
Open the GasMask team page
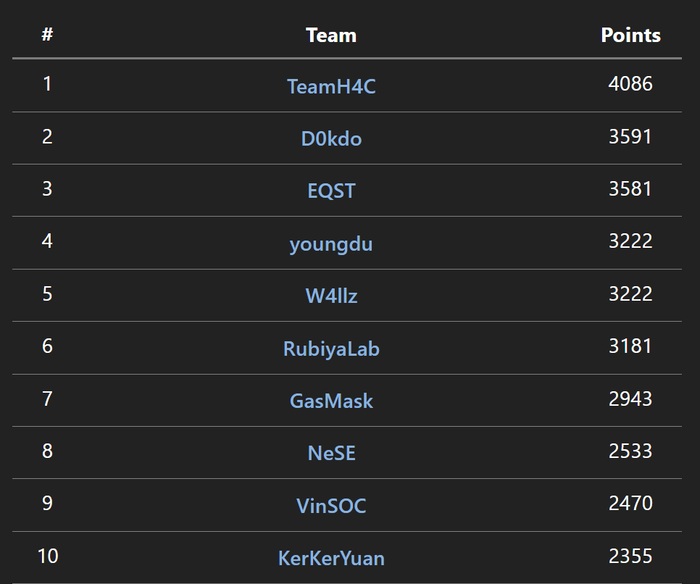[x=331, y=400]
